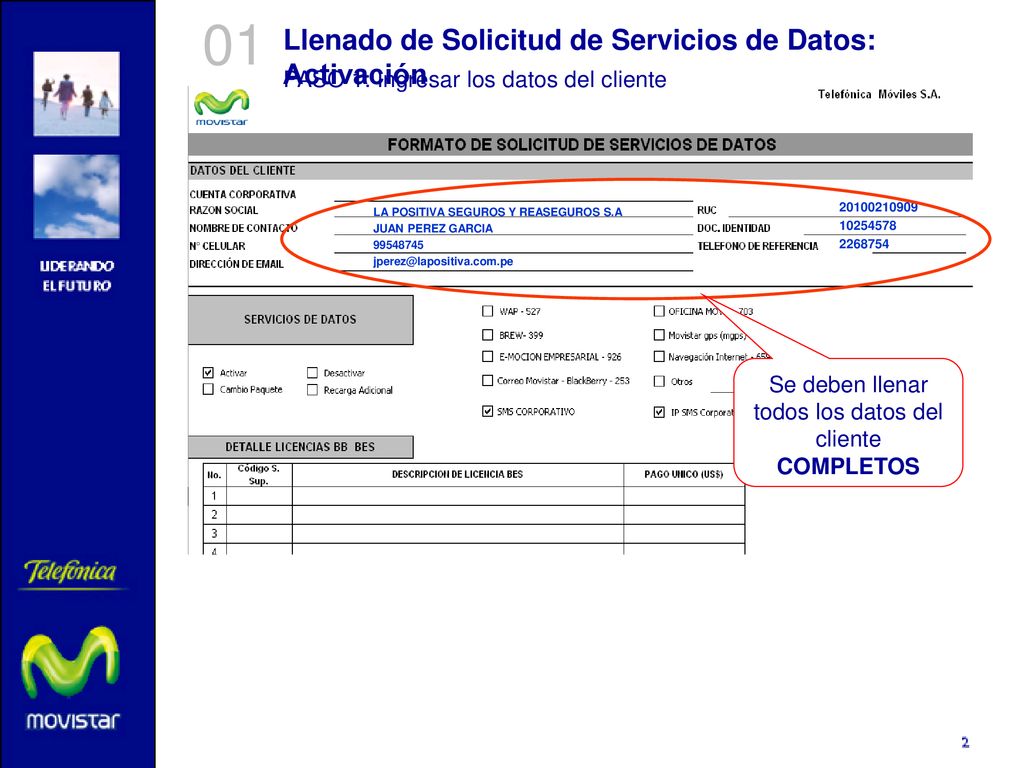Uncheck the Activar checkbox

(208, 372)
